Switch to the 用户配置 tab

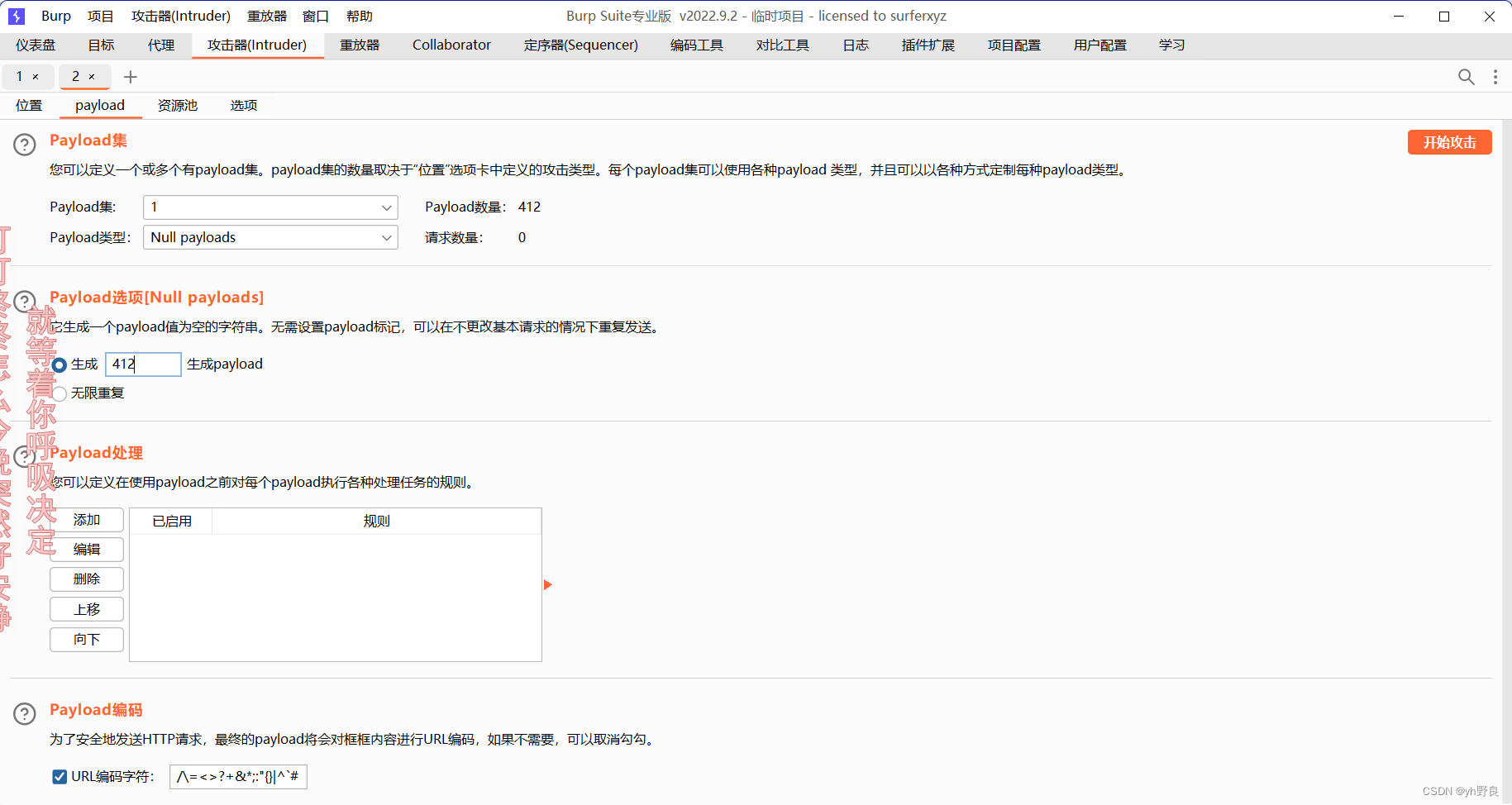click(1100, 45)
